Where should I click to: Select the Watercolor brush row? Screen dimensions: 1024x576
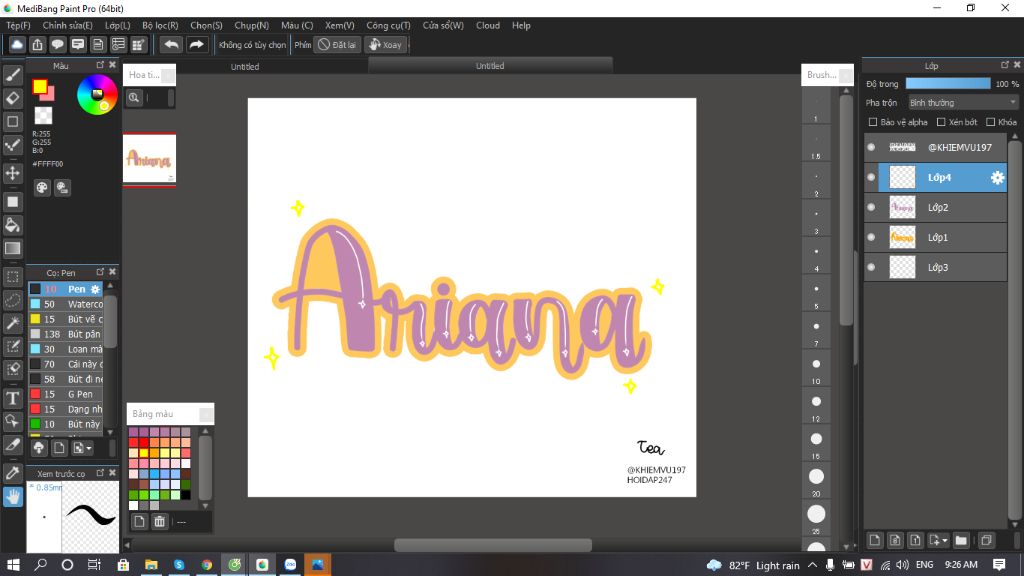(66, 304)
